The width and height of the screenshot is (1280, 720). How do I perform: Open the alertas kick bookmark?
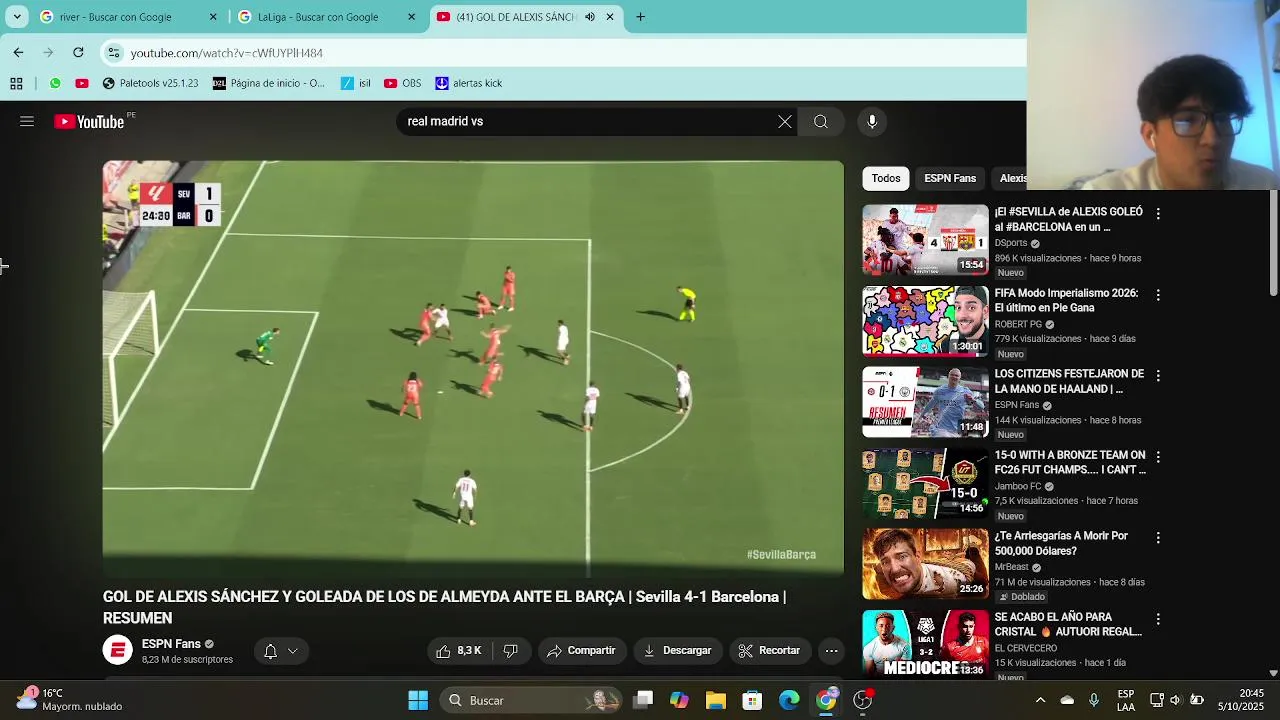[468, 83]
